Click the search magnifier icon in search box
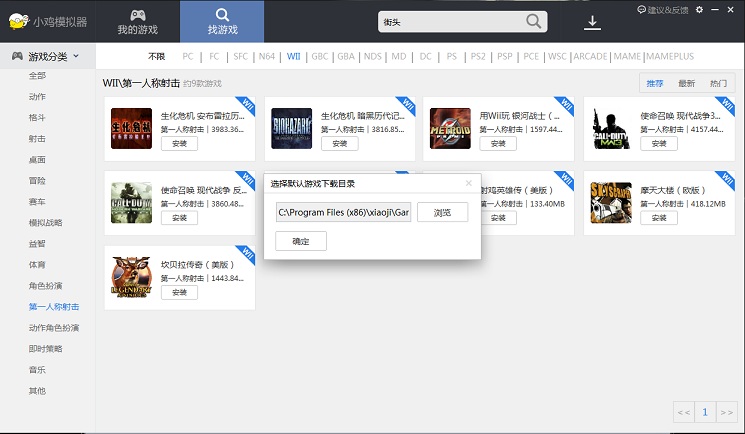Image resolution: width=745 pixels, height=434 pixels. pos(534,21)
